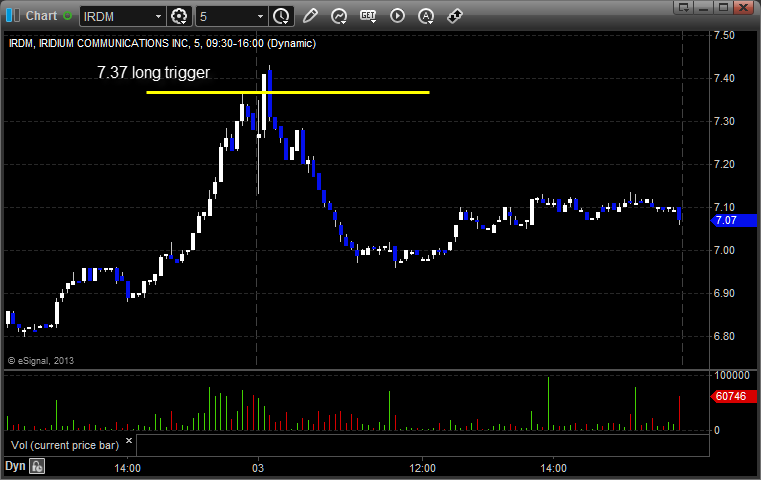
Task: Maximize the chart window
Action: click(x=723, y=7)
